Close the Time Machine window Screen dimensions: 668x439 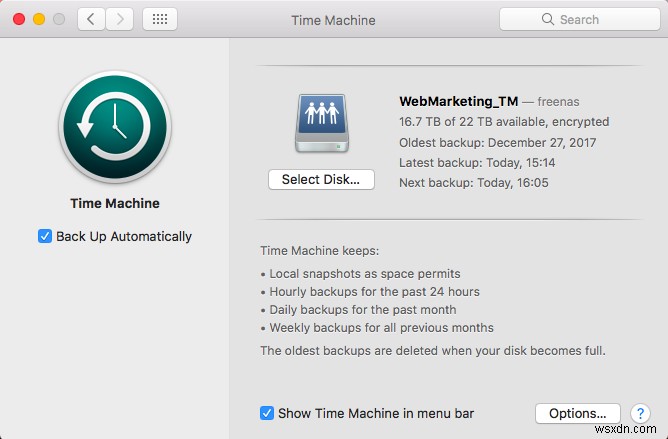(x=19, y=19)
